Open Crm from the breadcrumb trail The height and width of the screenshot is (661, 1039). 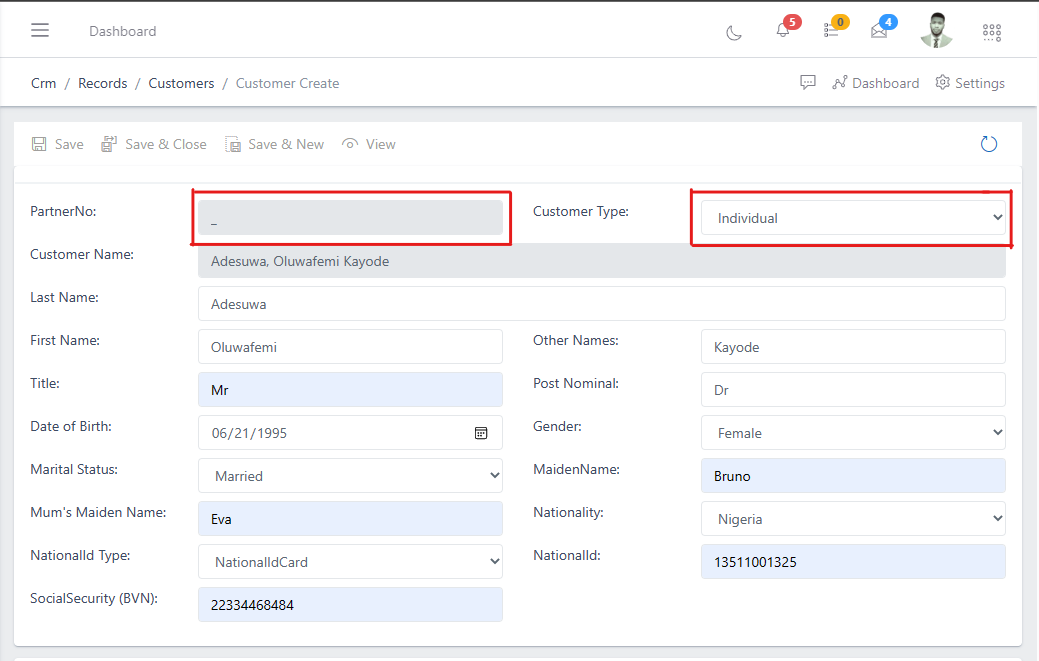43,83
